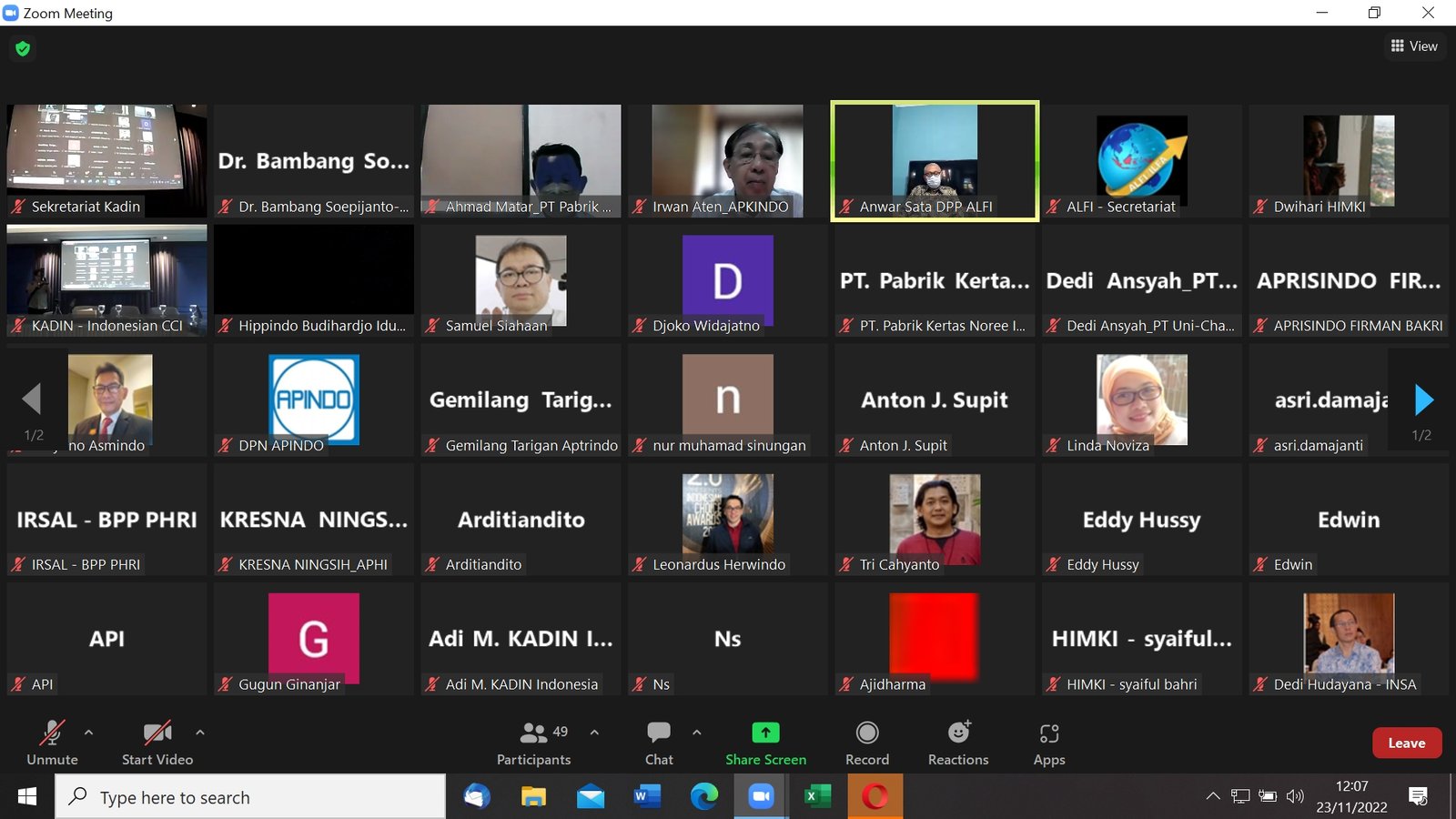Select Irwan Aten_APKINDO video tile
The image size is (1456, 819).
[728, 160]
